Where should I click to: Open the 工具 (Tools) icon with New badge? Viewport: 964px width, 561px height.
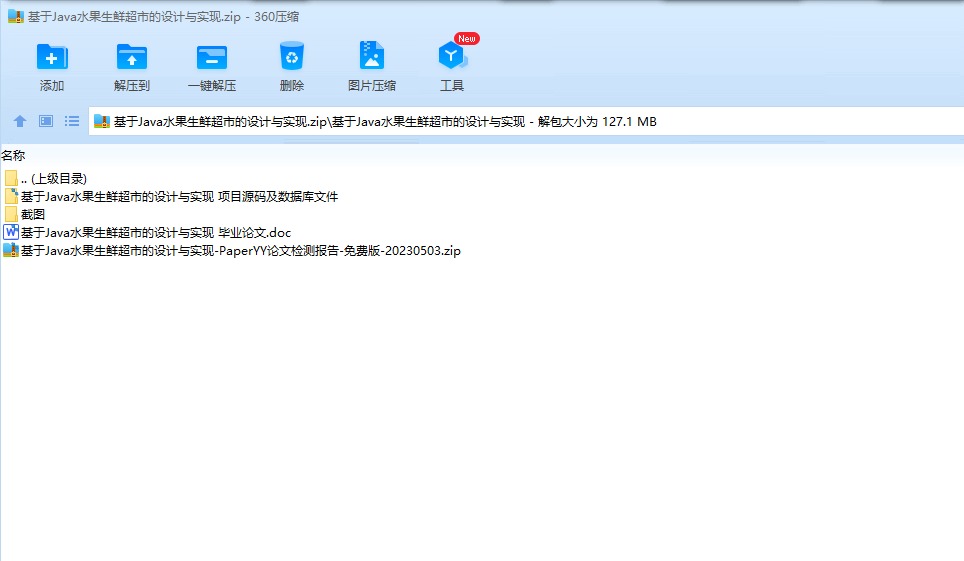[x=453, y=55]
